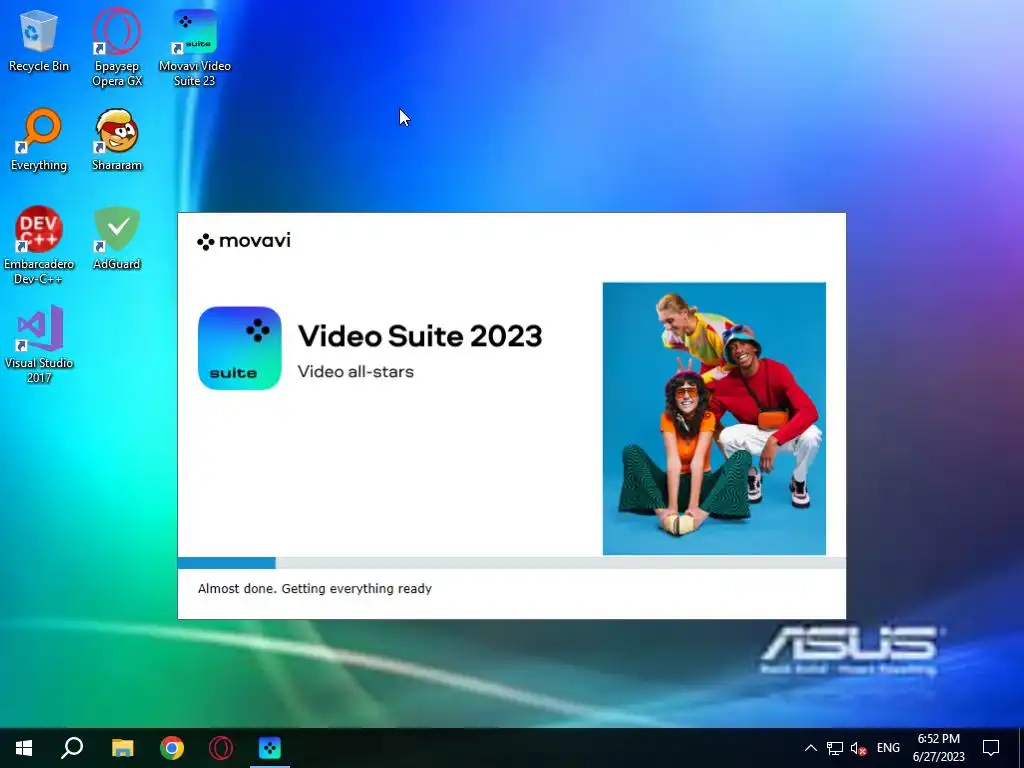1024x768 pixels.
Task: Click the loading progress bar
Action: [511, 563]
